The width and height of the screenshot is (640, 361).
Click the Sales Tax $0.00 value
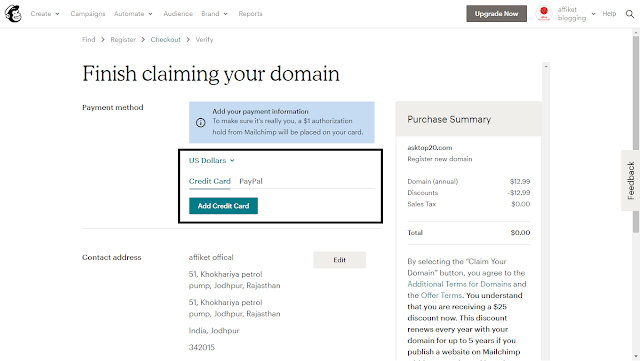click(x=520, y=204)
